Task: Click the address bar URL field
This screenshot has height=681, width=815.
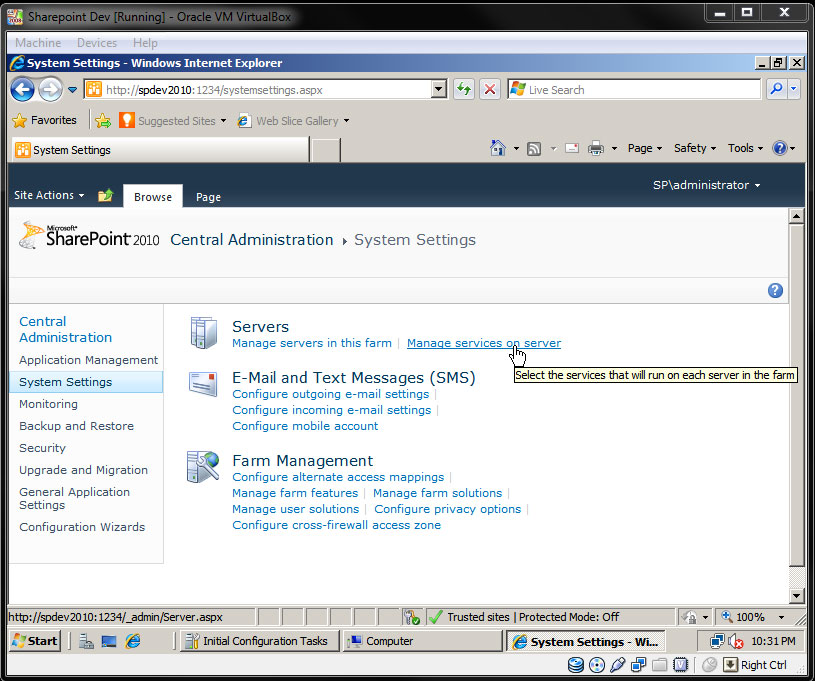Action: [258, 90]
